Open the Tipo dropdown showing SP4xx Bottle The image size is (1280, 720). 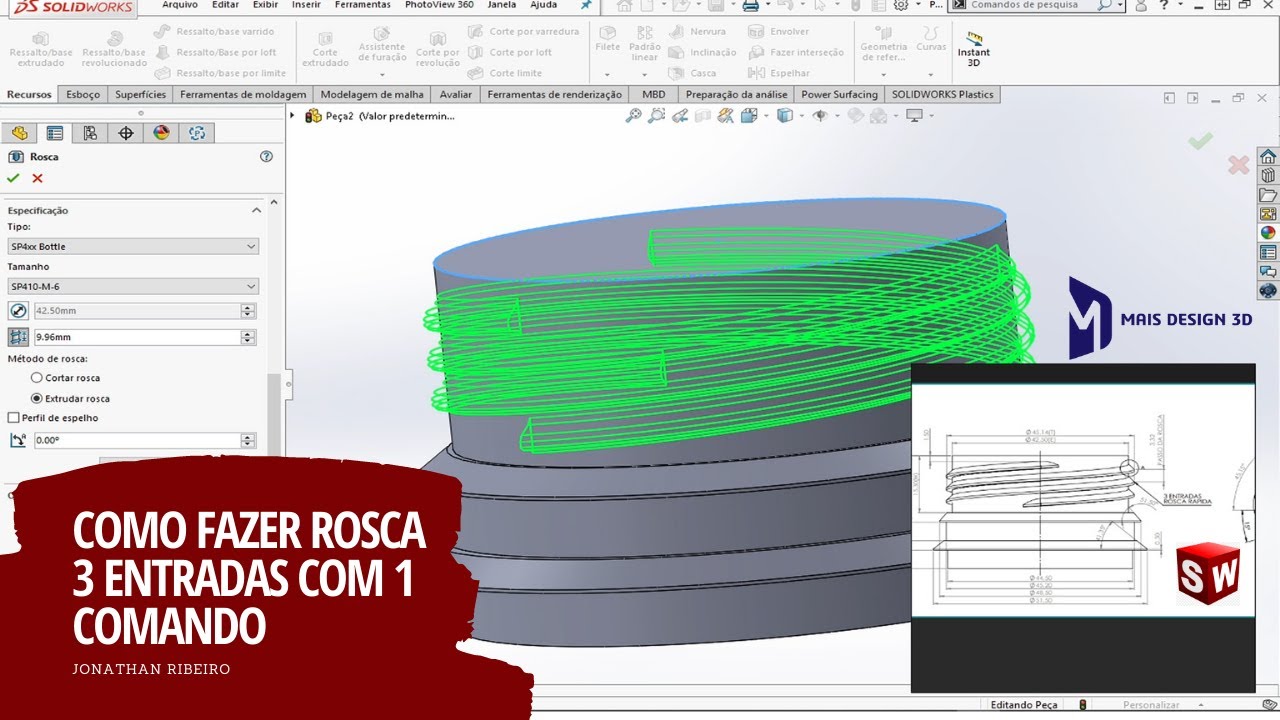[133, 246]
